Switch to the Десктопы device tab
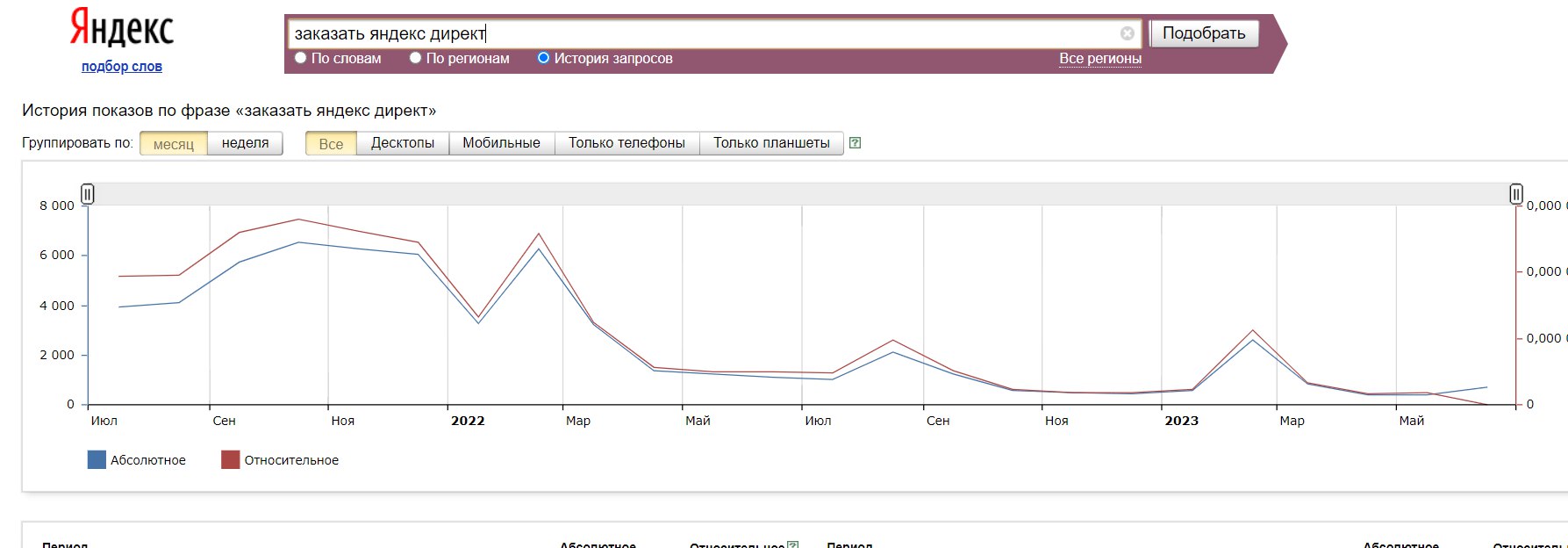This screenshot has height=548, width=1568. (x=402, y=143)
